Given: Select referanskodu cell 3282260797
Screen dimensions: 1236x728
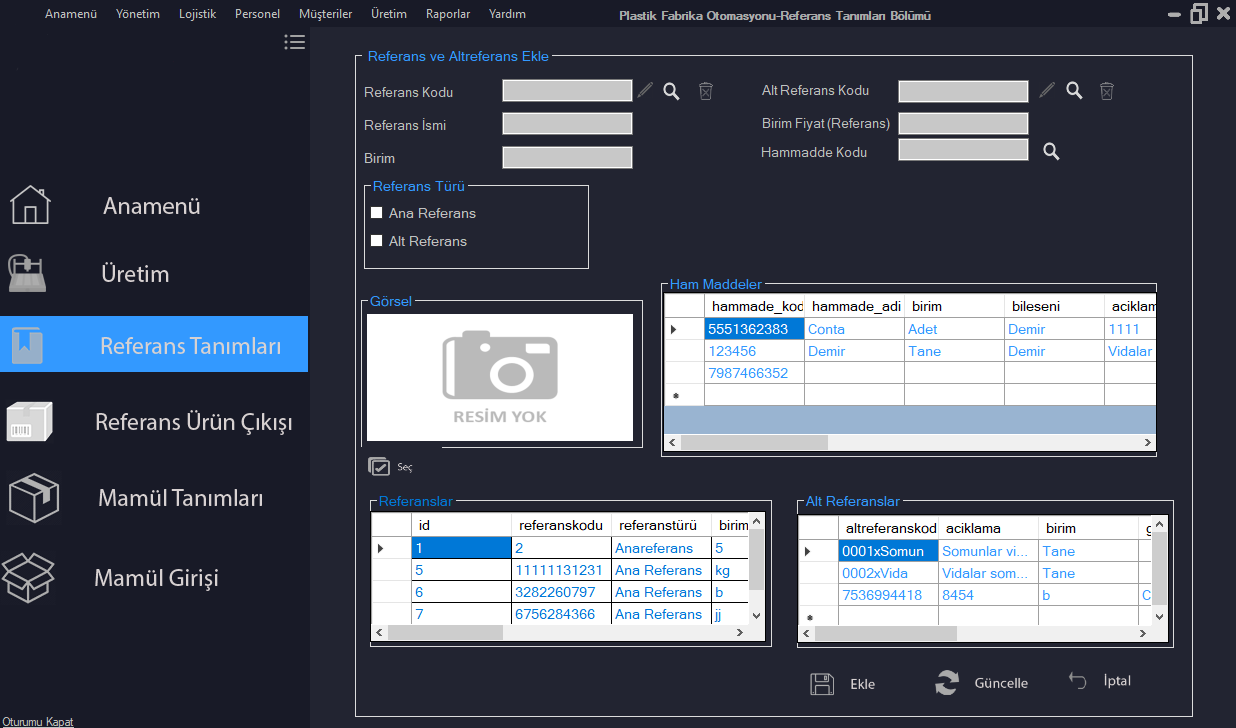Looking at the screenshot, I should 561,592.
